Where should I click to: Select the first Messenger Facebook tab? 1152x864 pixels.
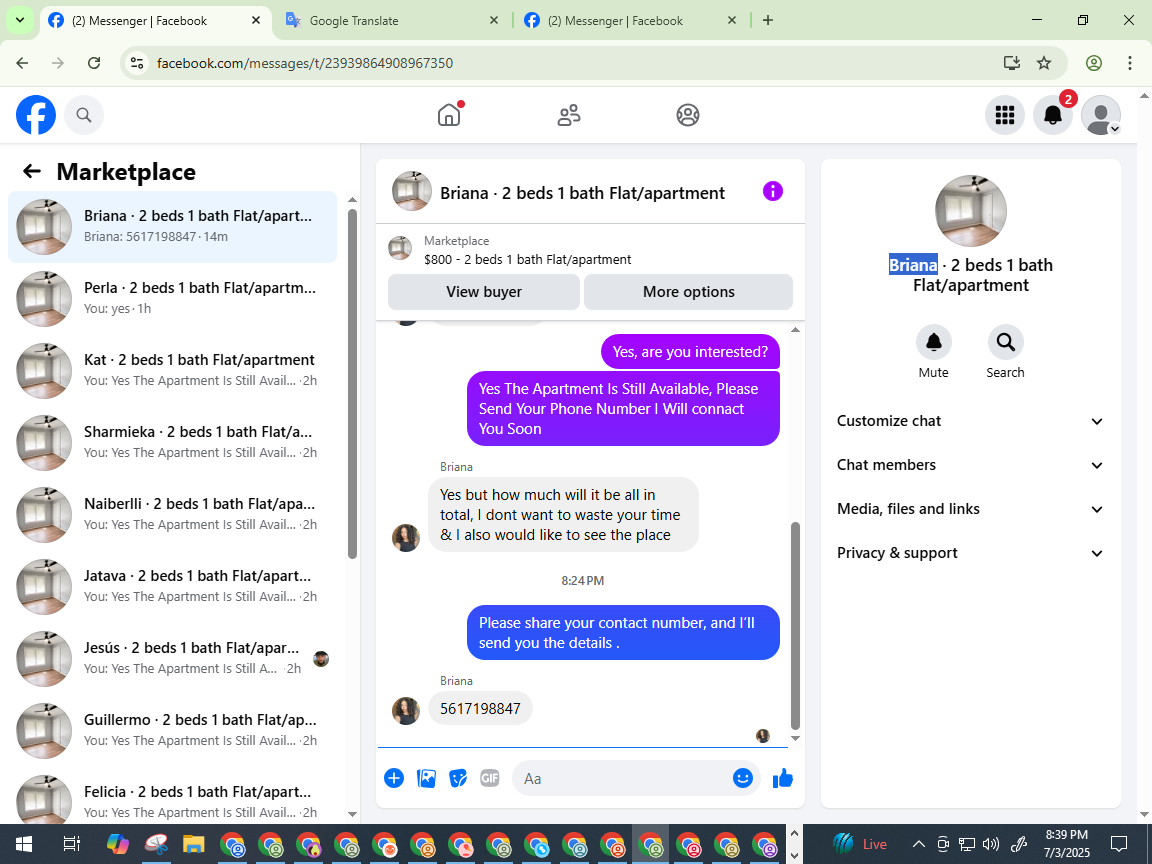(x=155, y=21)
